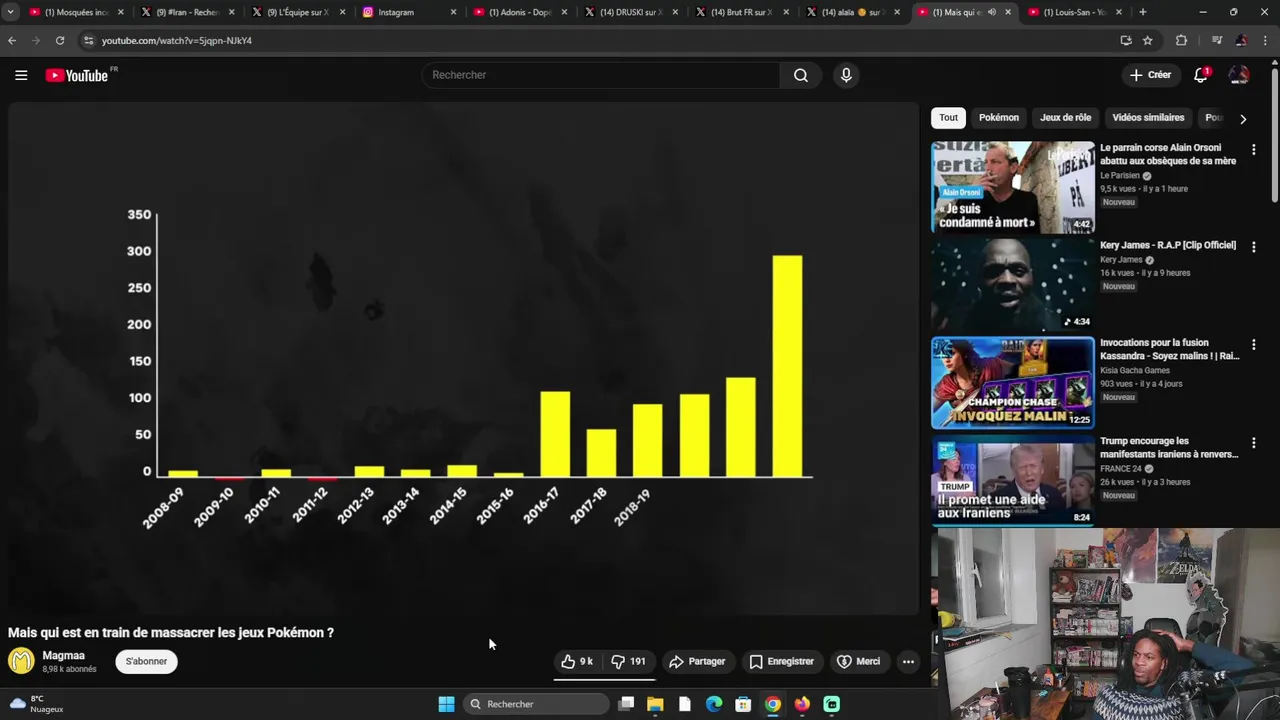Open the Trump "Il promet une aide" thumbnail
This screenshot has width=1280, height=720.
(1012, 480)
